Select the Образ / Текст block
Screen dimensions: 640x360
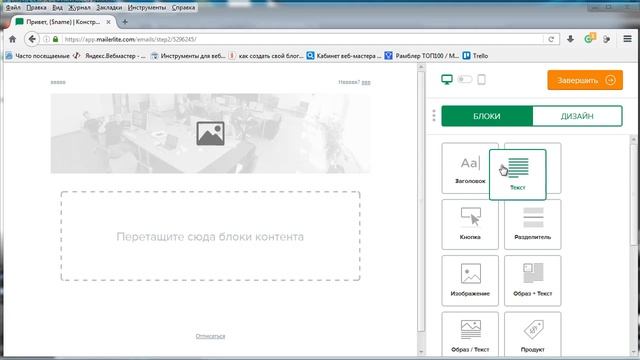[x=470, y=335]
